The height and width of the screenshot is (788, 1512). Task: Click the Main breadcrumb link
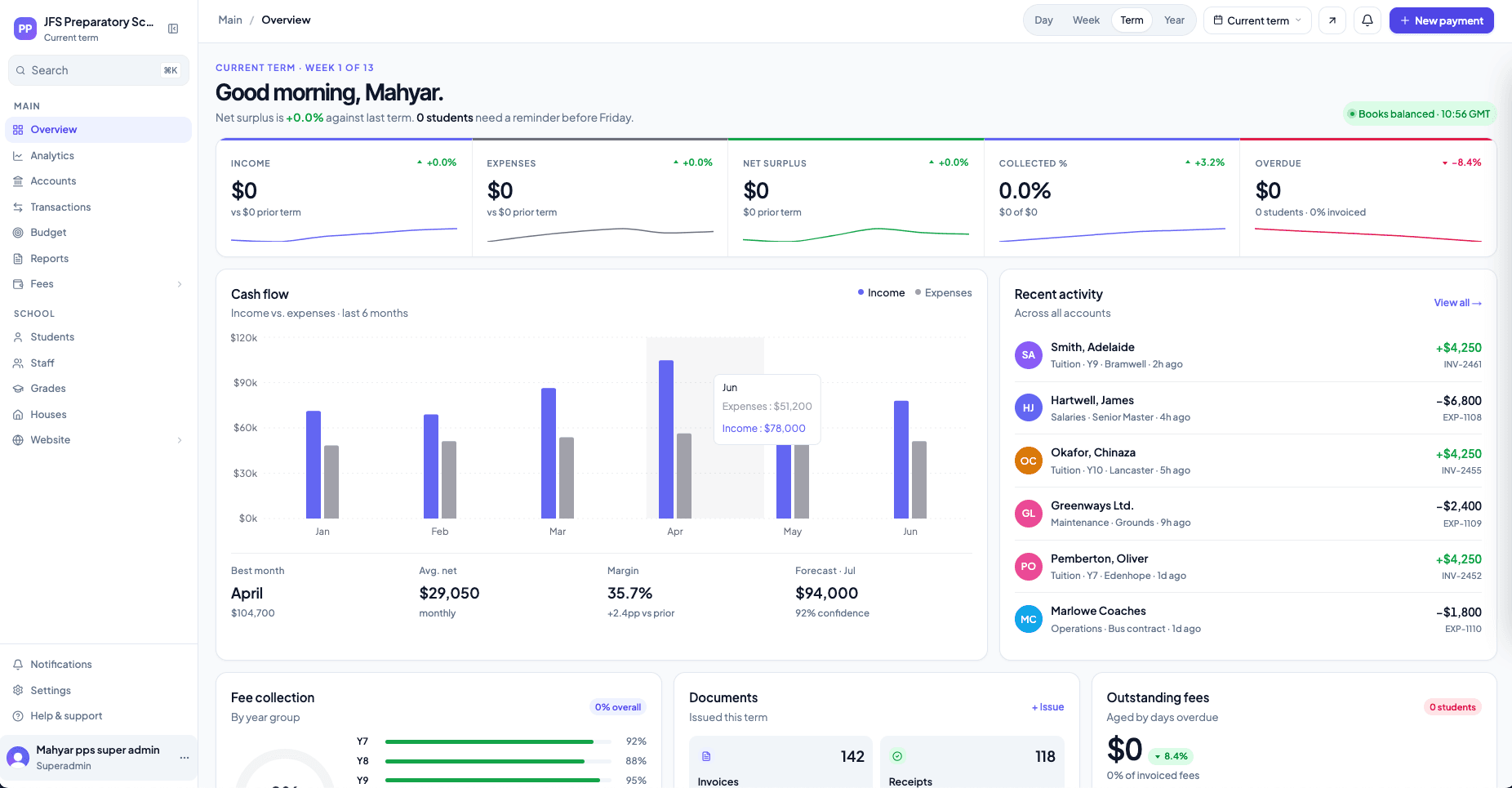[230, 20]
